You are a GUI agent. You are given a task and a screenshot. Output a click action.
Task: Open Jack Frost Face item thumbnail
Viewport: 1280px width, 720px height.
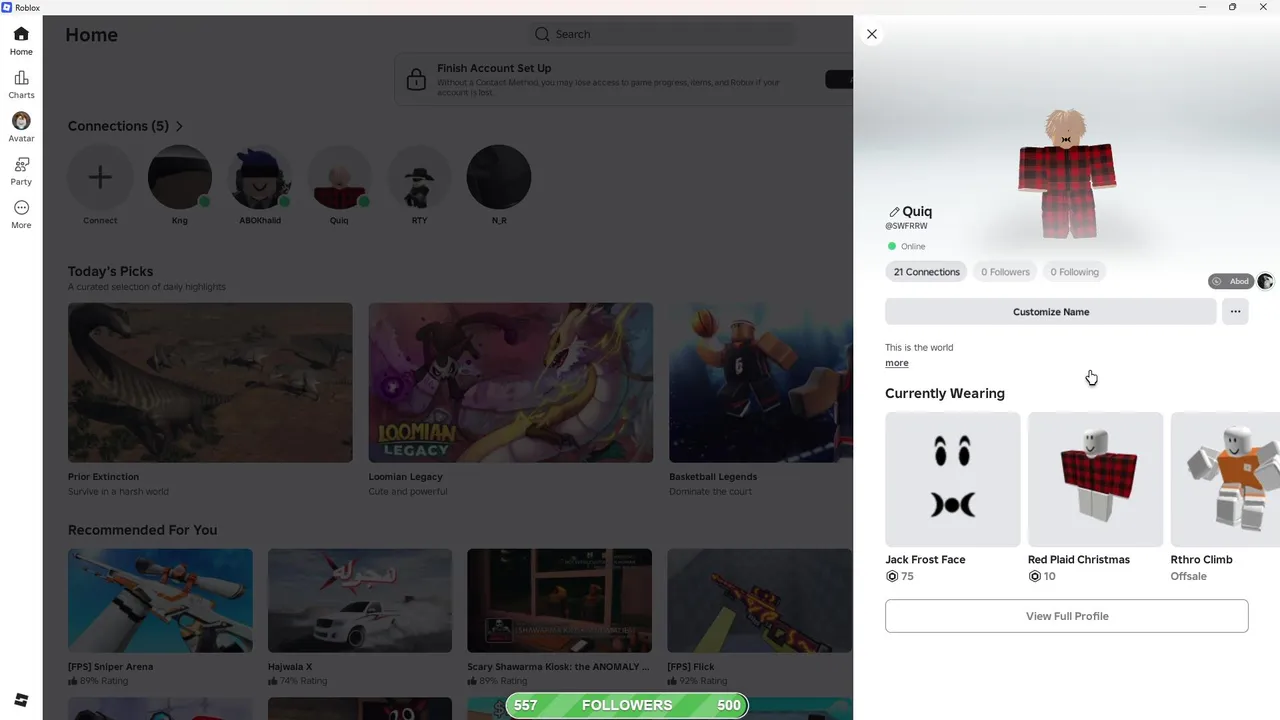click(x=953, y=479)
